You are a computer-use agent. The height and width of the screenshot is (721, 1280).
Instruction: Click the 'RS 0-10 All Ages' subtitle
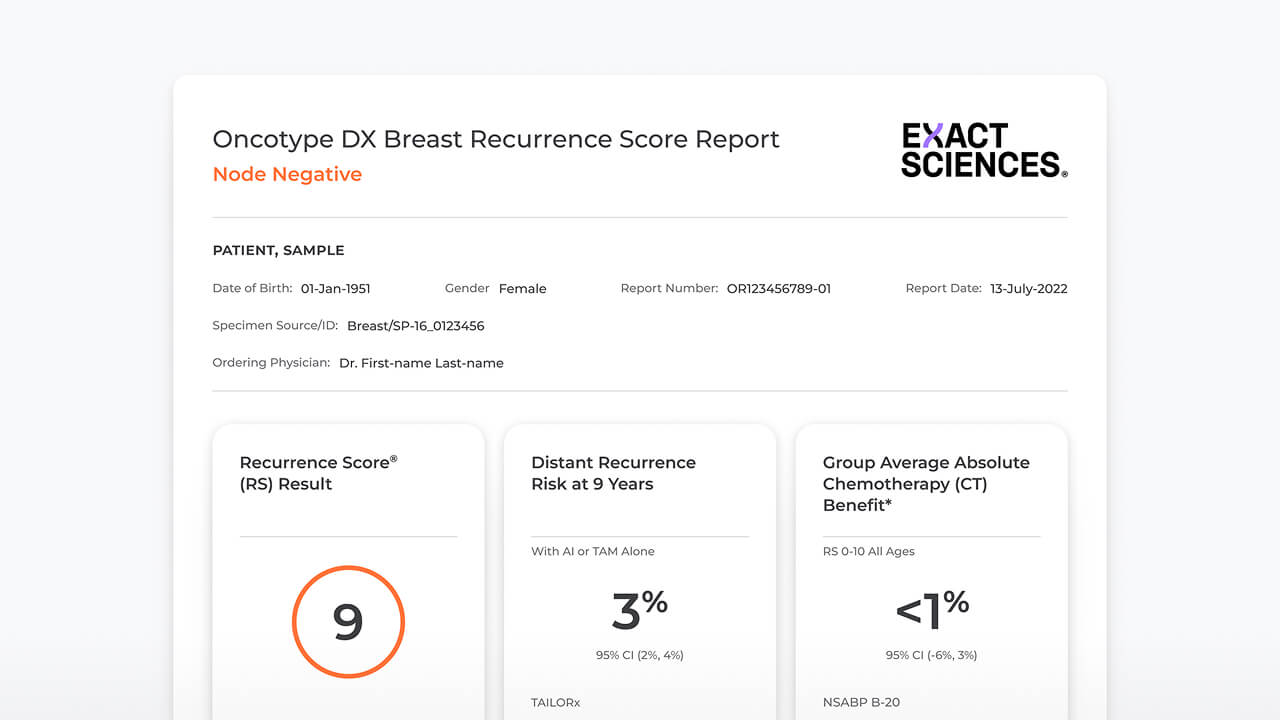point(868,551)
